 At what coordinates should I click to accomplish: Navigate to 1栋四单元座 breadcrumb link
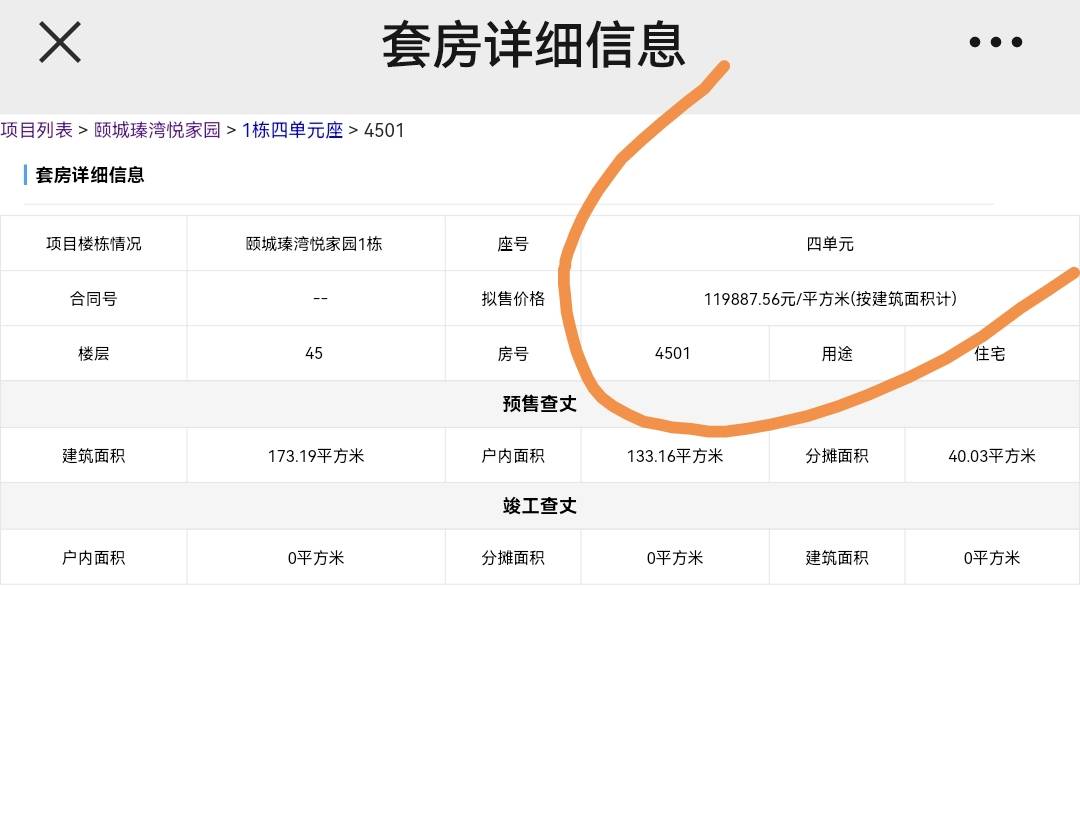(x=292, y=130)
